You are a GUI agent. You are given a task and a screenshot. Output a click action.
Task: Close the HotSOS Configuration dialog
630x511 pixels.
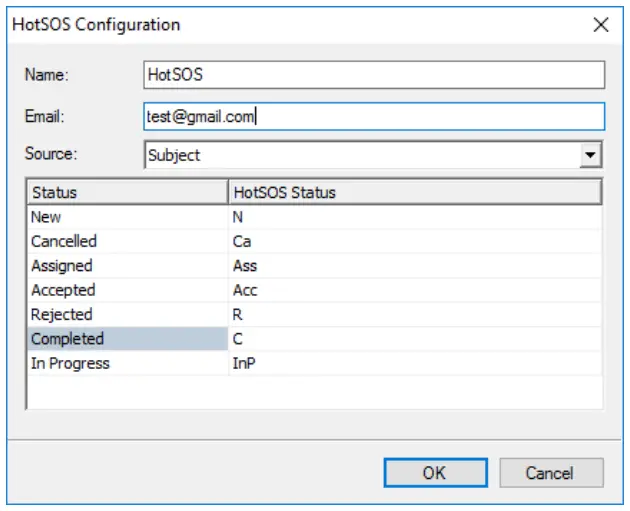pos(601,25)
